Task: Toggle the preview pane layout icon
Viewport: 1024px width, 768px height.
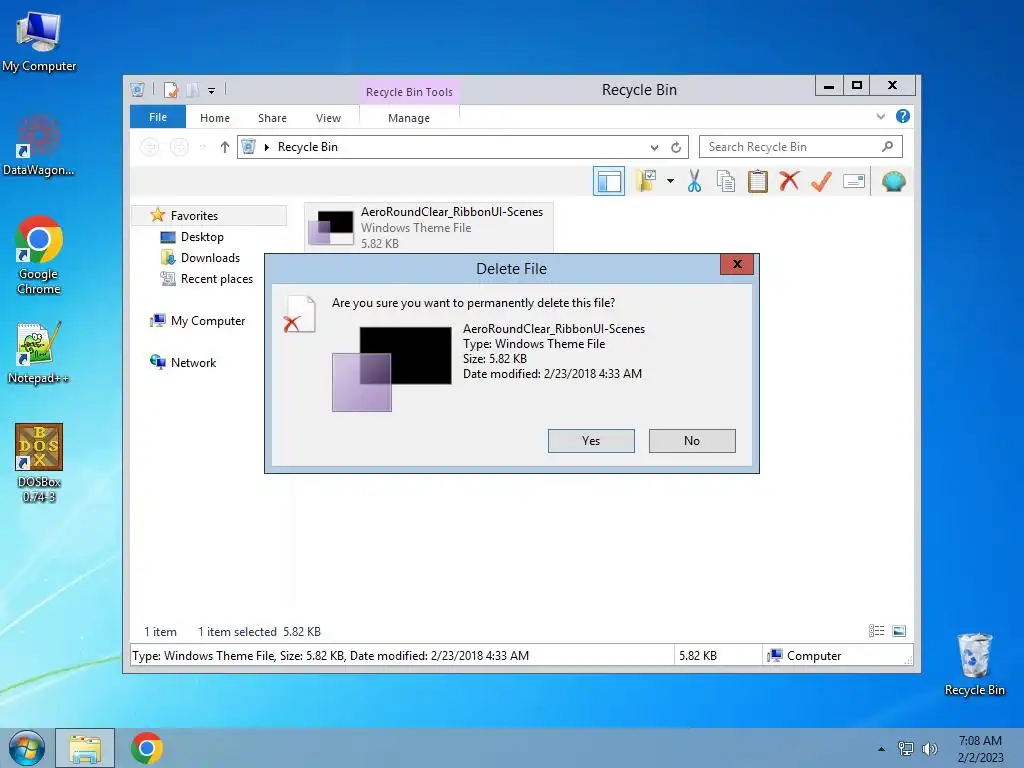Action: 609,182
